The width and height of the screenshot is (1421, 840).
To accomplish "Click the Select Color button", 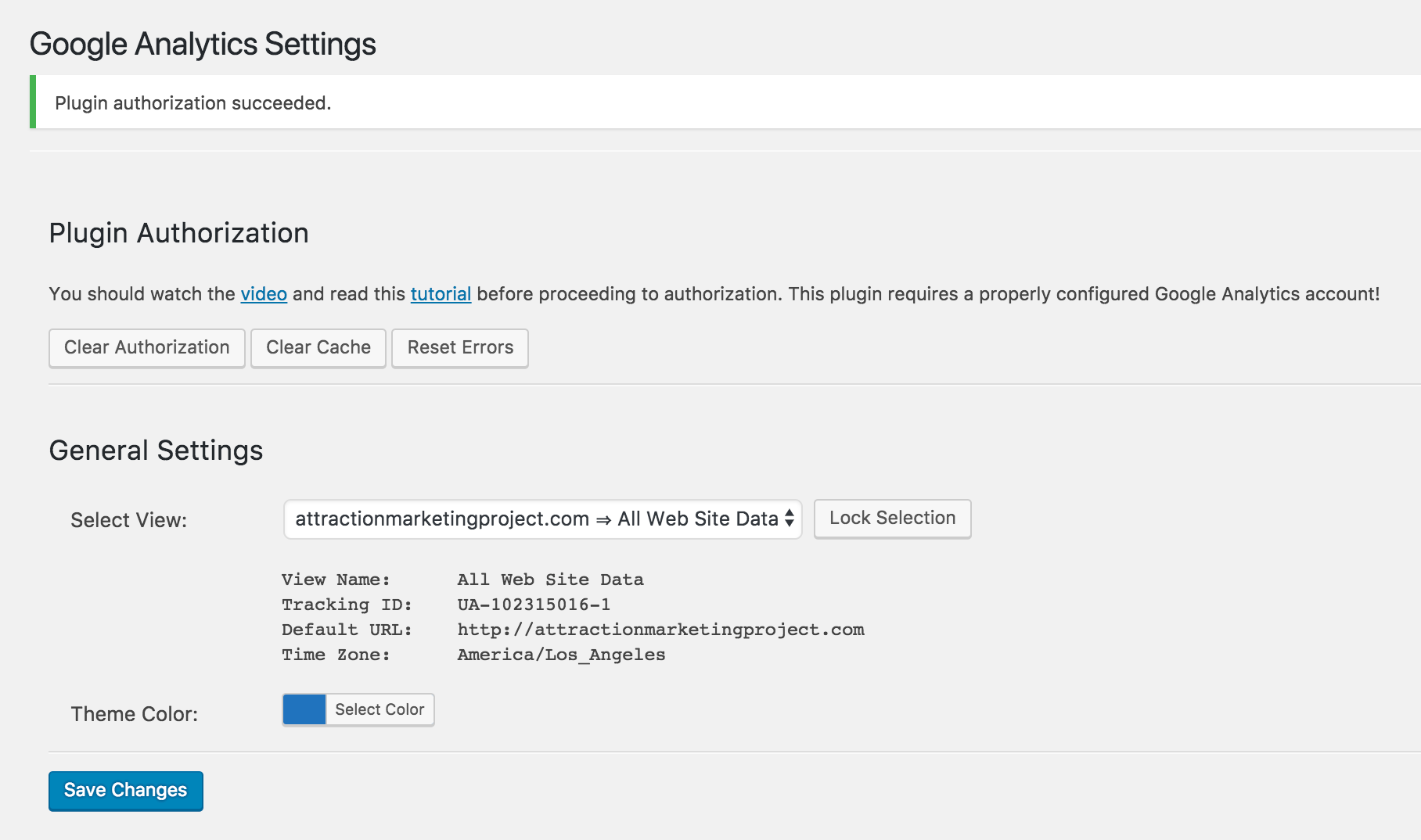I will click(x=380, y=710).
